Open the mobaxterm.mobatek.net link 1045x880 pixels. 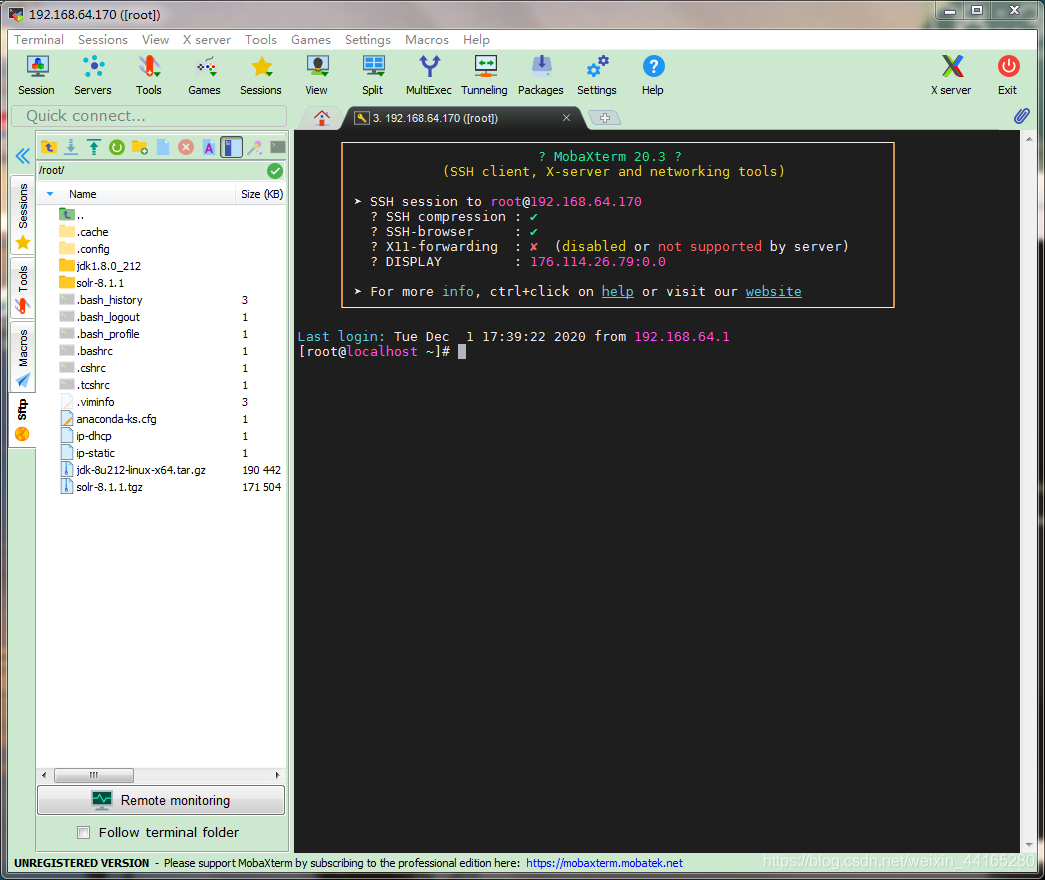[x=604, y=863]
